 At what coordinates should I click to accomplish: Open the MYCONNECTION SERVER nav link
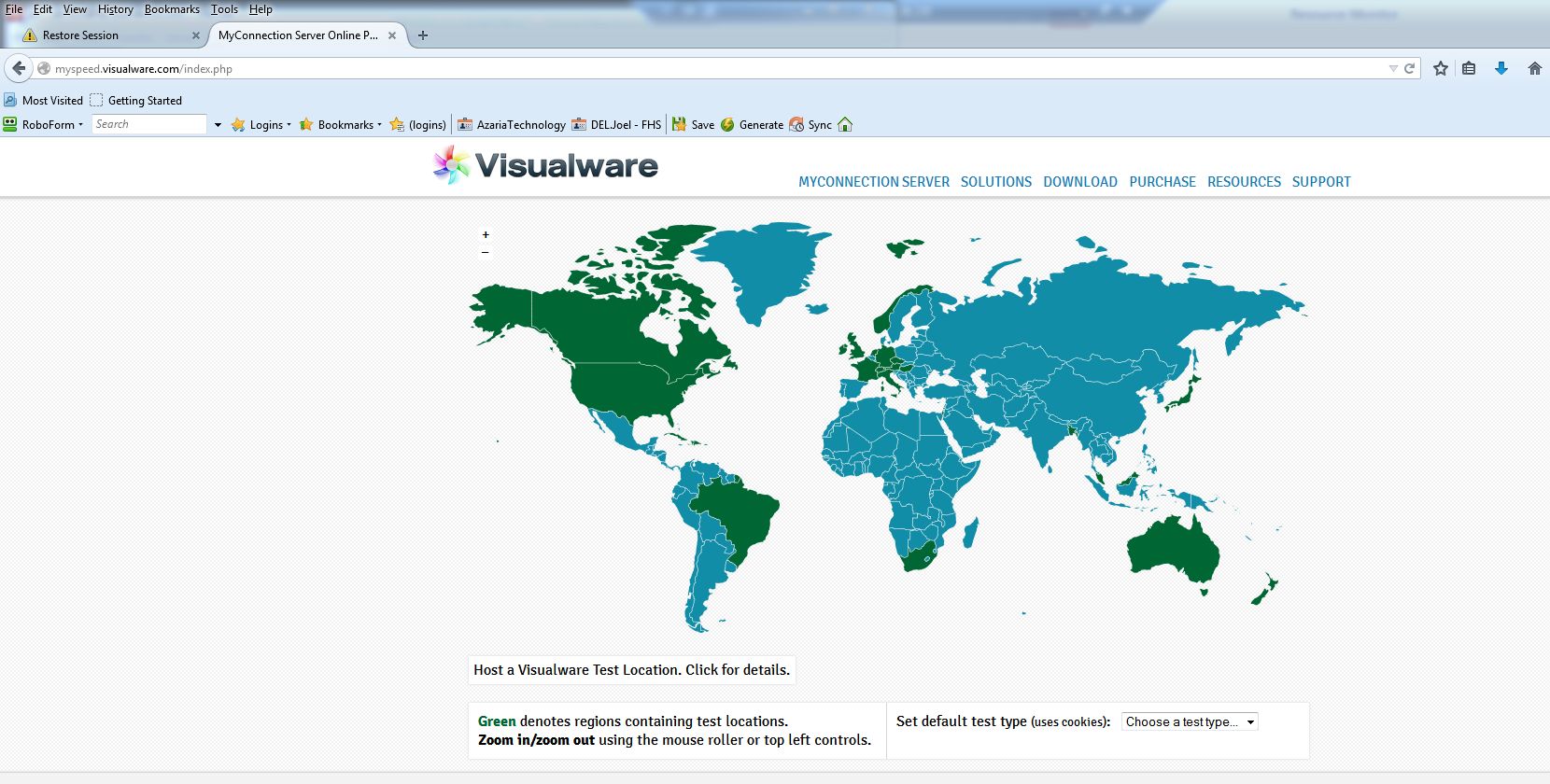click(874, 182)
